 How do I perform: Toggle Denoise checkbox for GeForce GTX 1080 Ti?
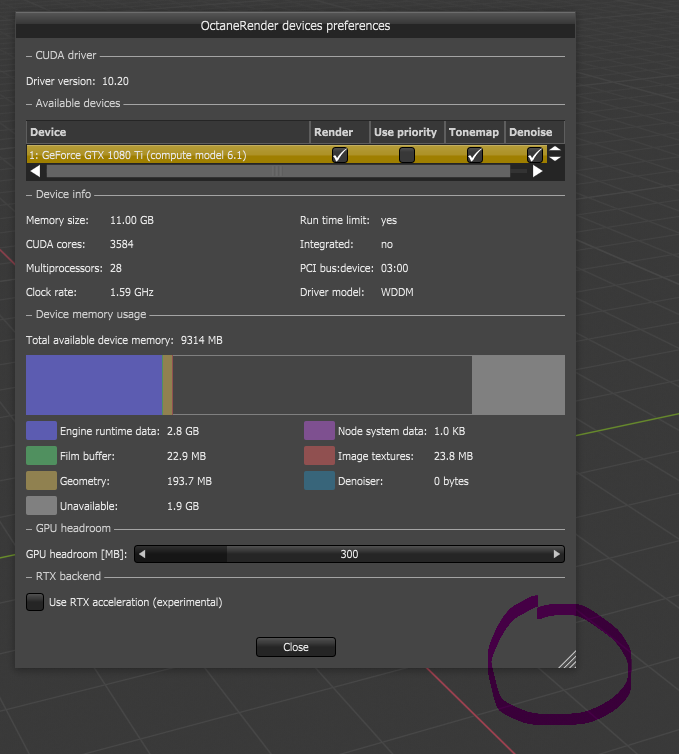click(535, 155)
